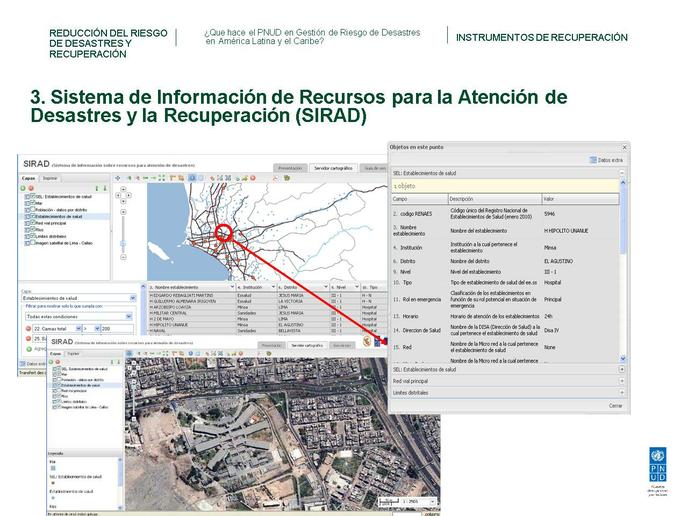Click popup vertical scrollbar thumb
Image resolution: width=688 pixels, height=516 pixels.
(x=623, y=222)
